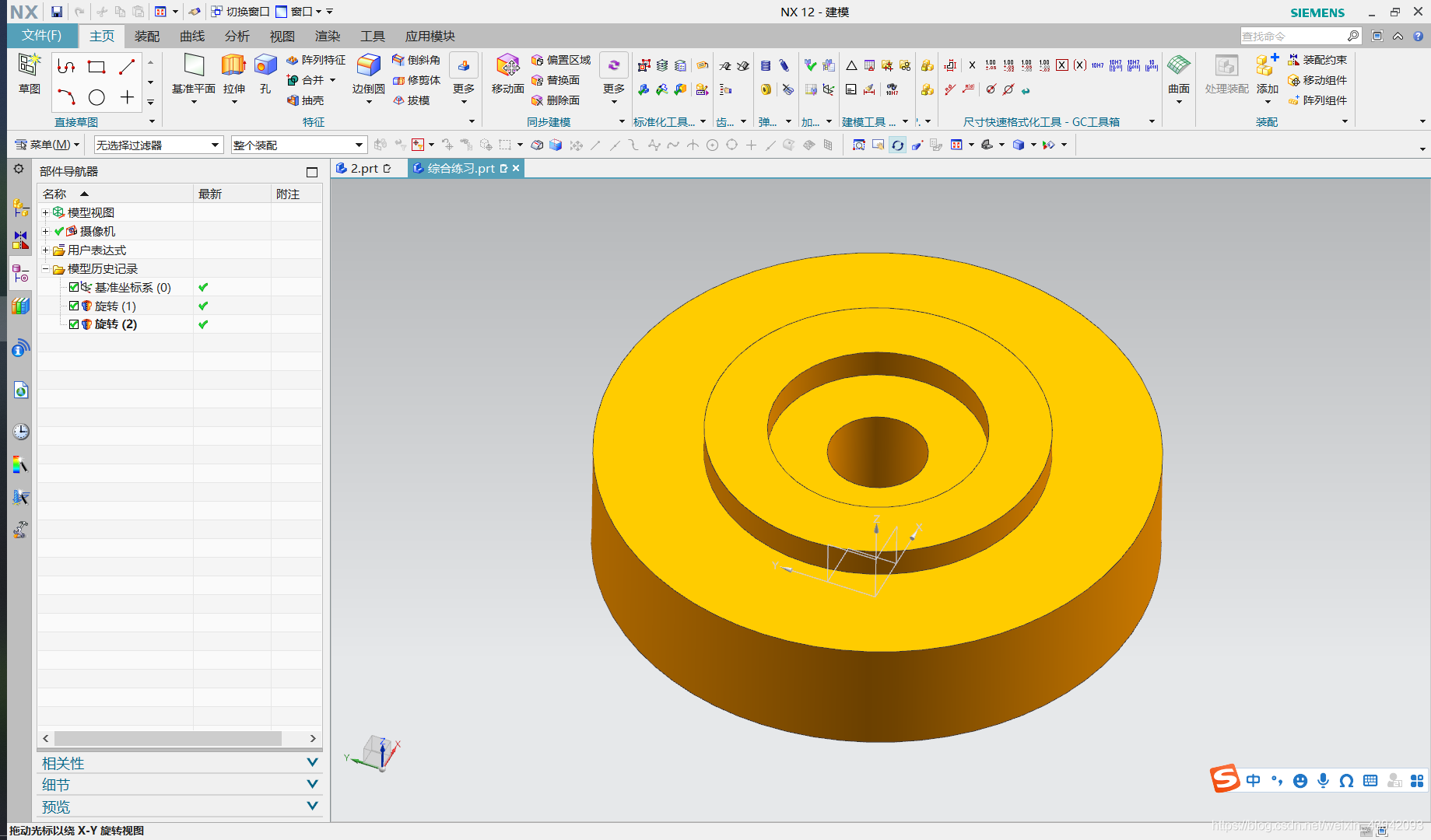Open the 整个装配 scope dropdown
Image resolution: width=1431 pixels, height=840 pixels.
pyautogui.click(x=298, y=145)
